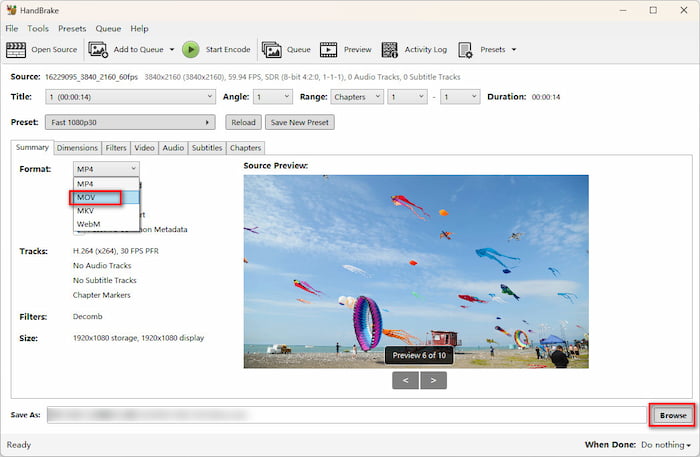Click Save New Preset button

pos(300,122)
